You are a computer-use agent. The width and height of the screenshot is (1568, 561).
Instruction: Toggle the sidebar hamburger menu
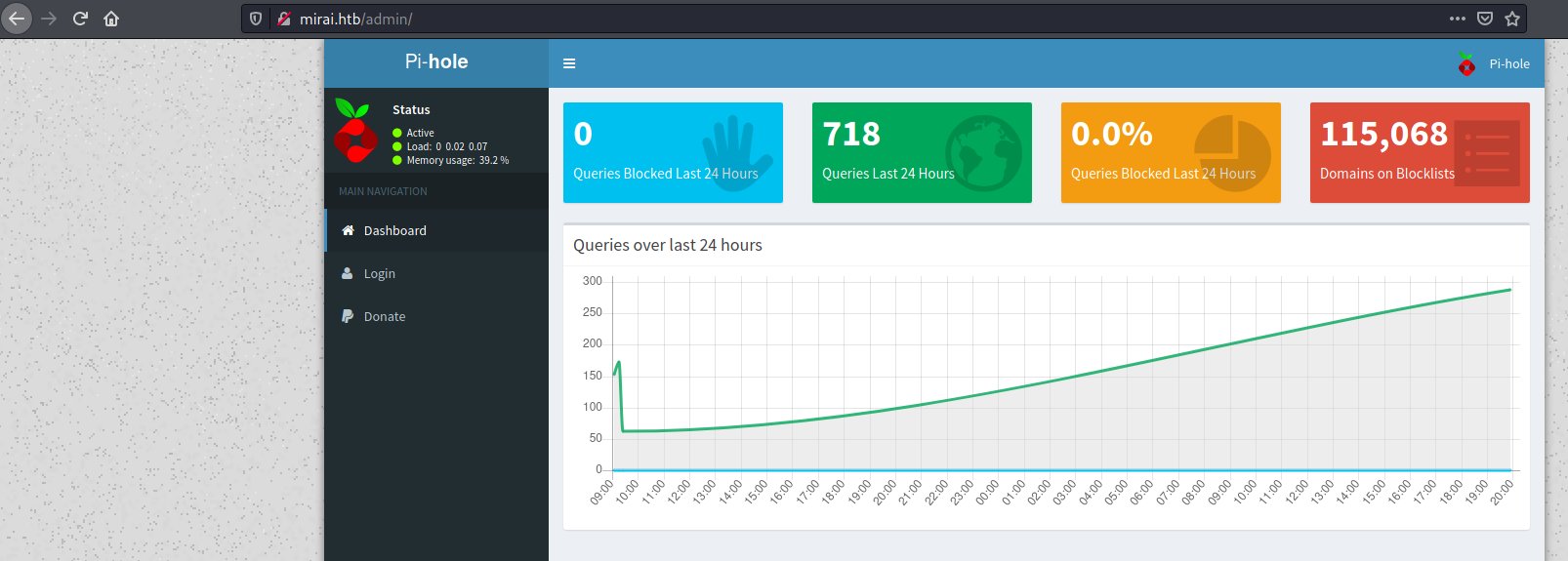[x=569, y=63]
